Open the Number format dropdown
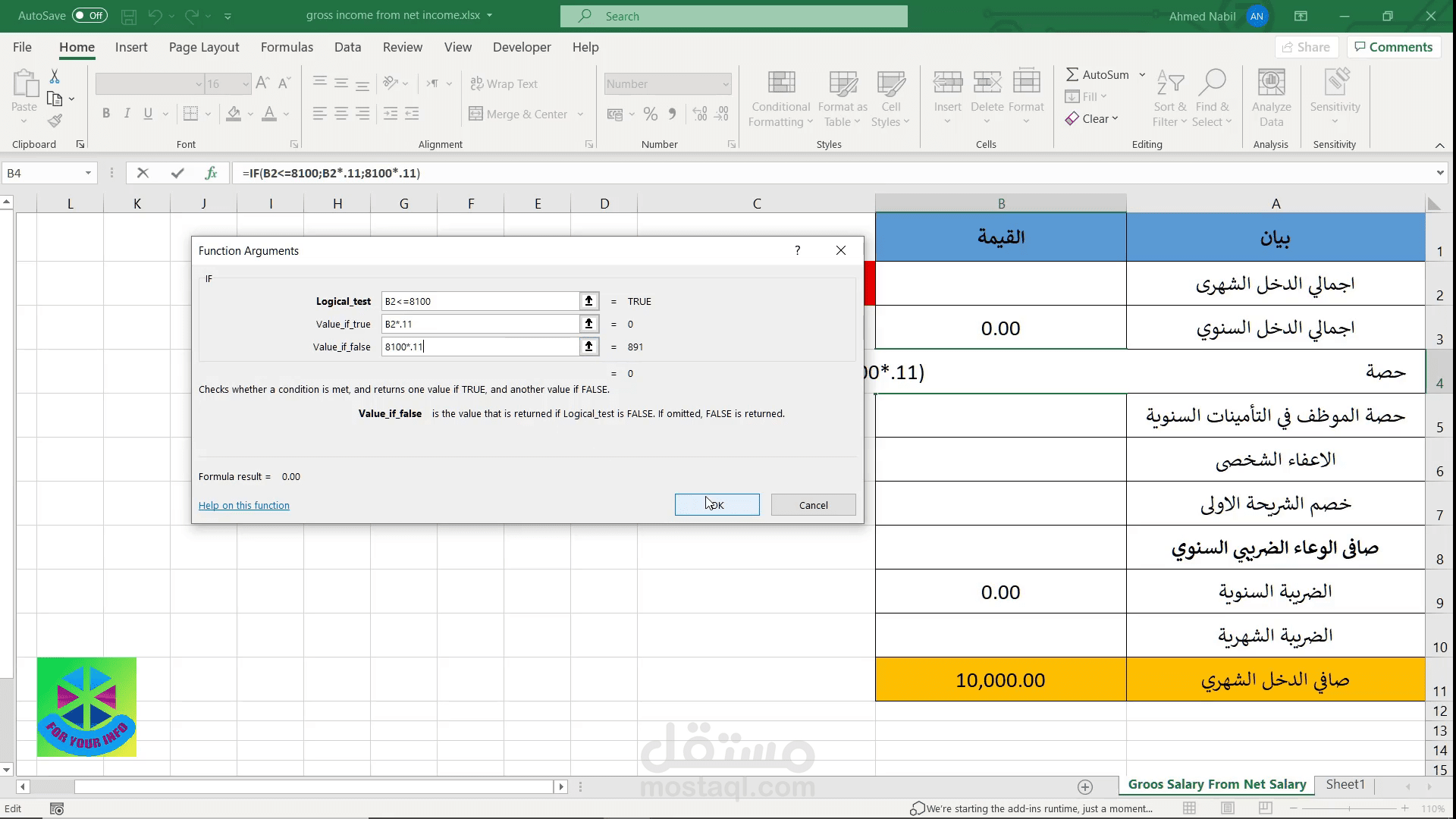The height and width of the screenshot is (819, 1456). (726, 84)
